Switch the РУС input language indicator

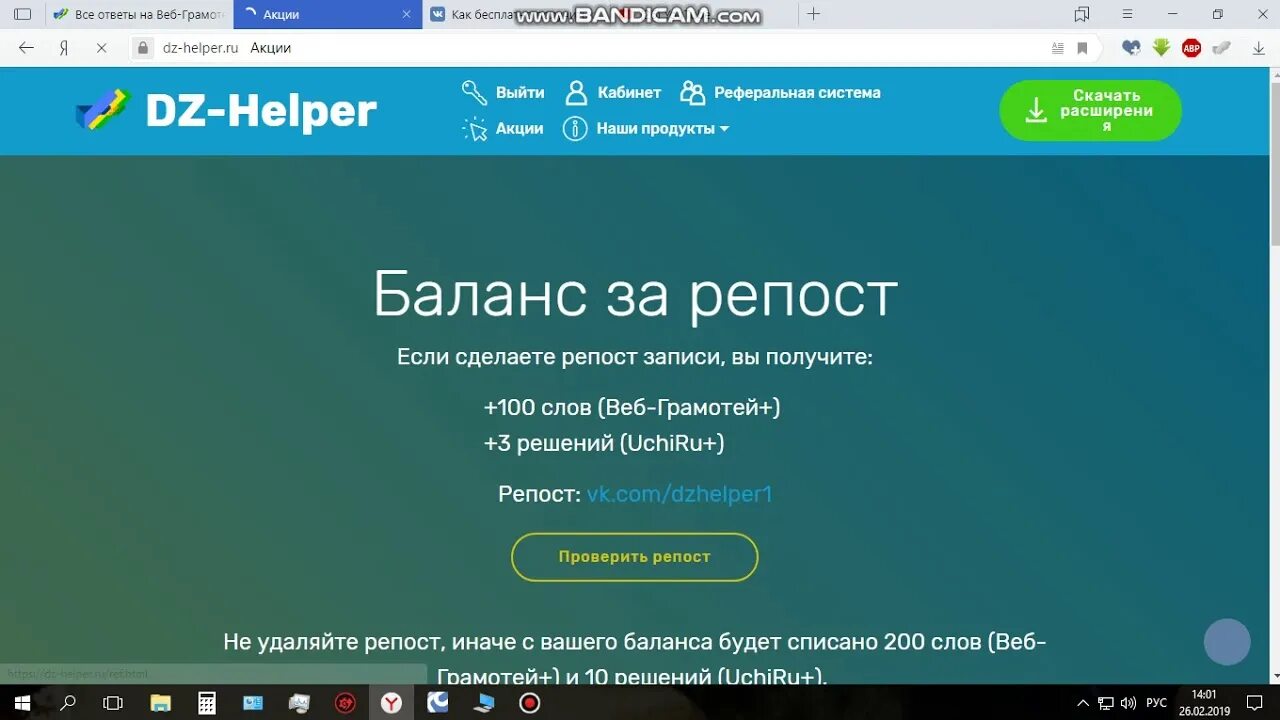click(1156, 703)
